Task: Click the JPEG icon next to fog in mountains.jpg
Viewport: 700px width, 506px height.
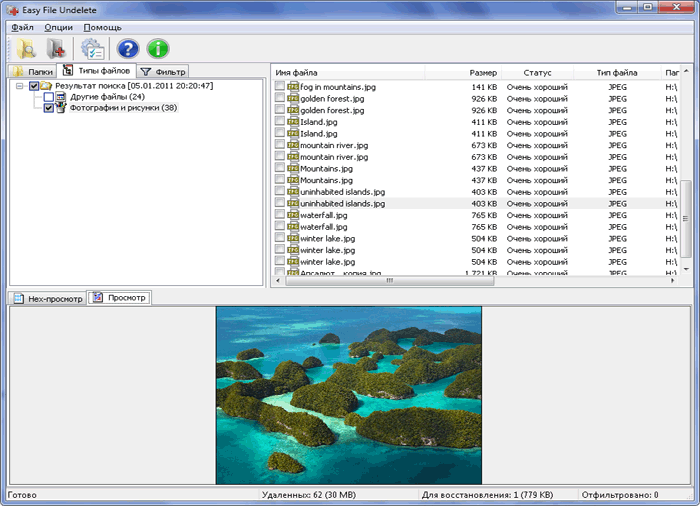Action: (293, 87)
